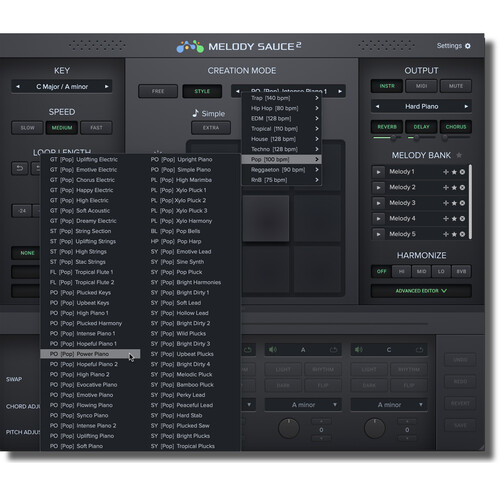Choose PO [Pop] Power Piano style

click(90, 354)
